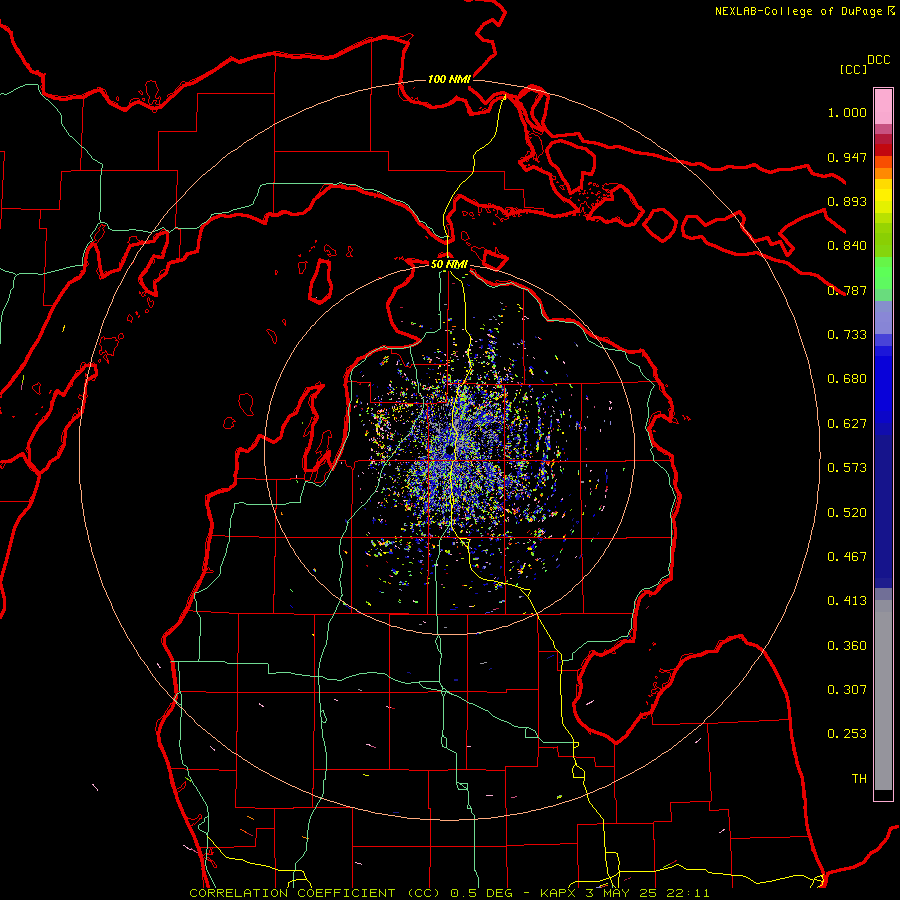Screen dimensions: 900x900
Task: Choose the 0.627 scale label
Action: [x=847, y=424]
